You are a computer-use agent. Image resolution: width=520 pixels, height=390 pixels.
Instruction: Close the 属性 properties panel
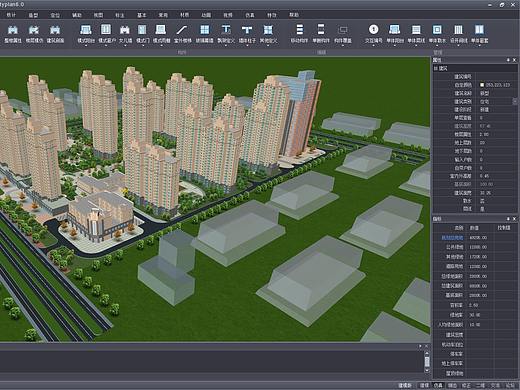pos(514,60)
